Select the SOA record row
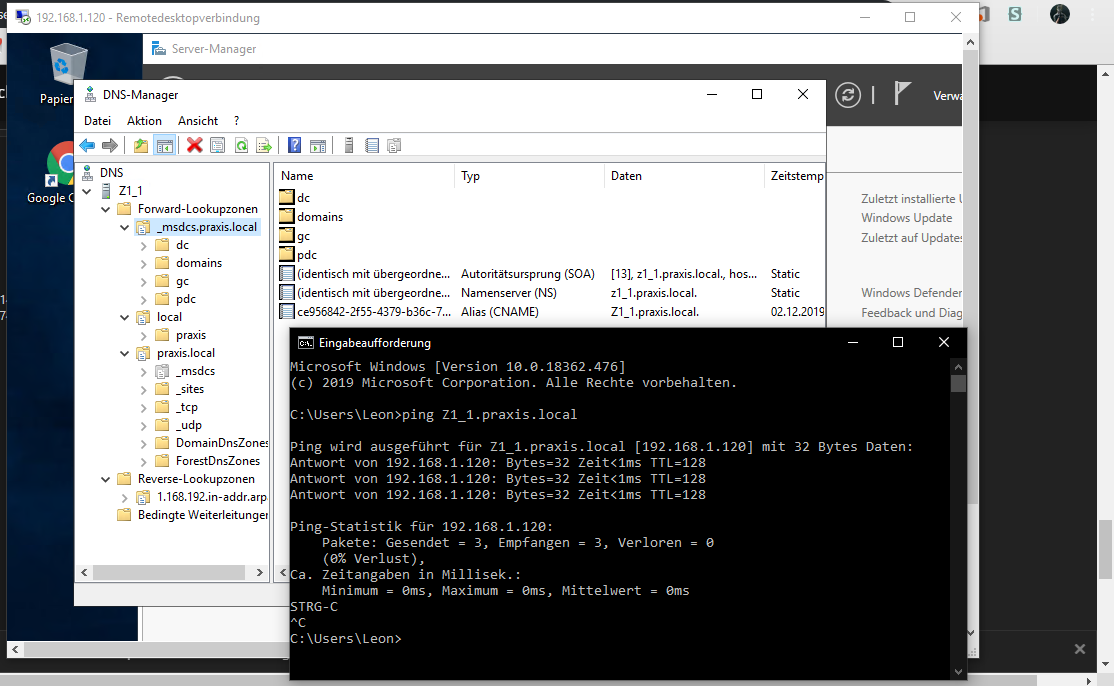Image resolution: width=1114 pixels, height=686 pixels. pos(551,273)
